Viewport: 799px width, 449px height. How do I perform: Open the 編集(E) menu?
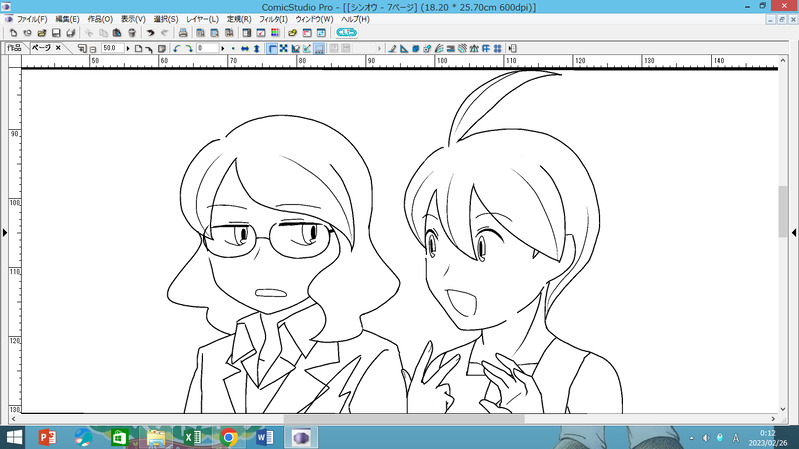click(67, 19)
